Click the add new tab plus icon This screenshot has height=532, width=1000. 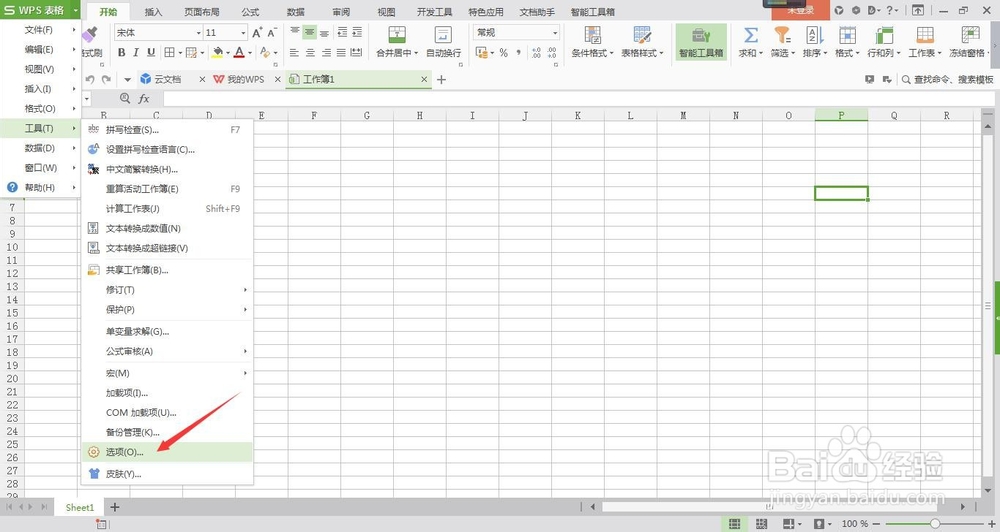pyautogui.click(x=441, y=80)
